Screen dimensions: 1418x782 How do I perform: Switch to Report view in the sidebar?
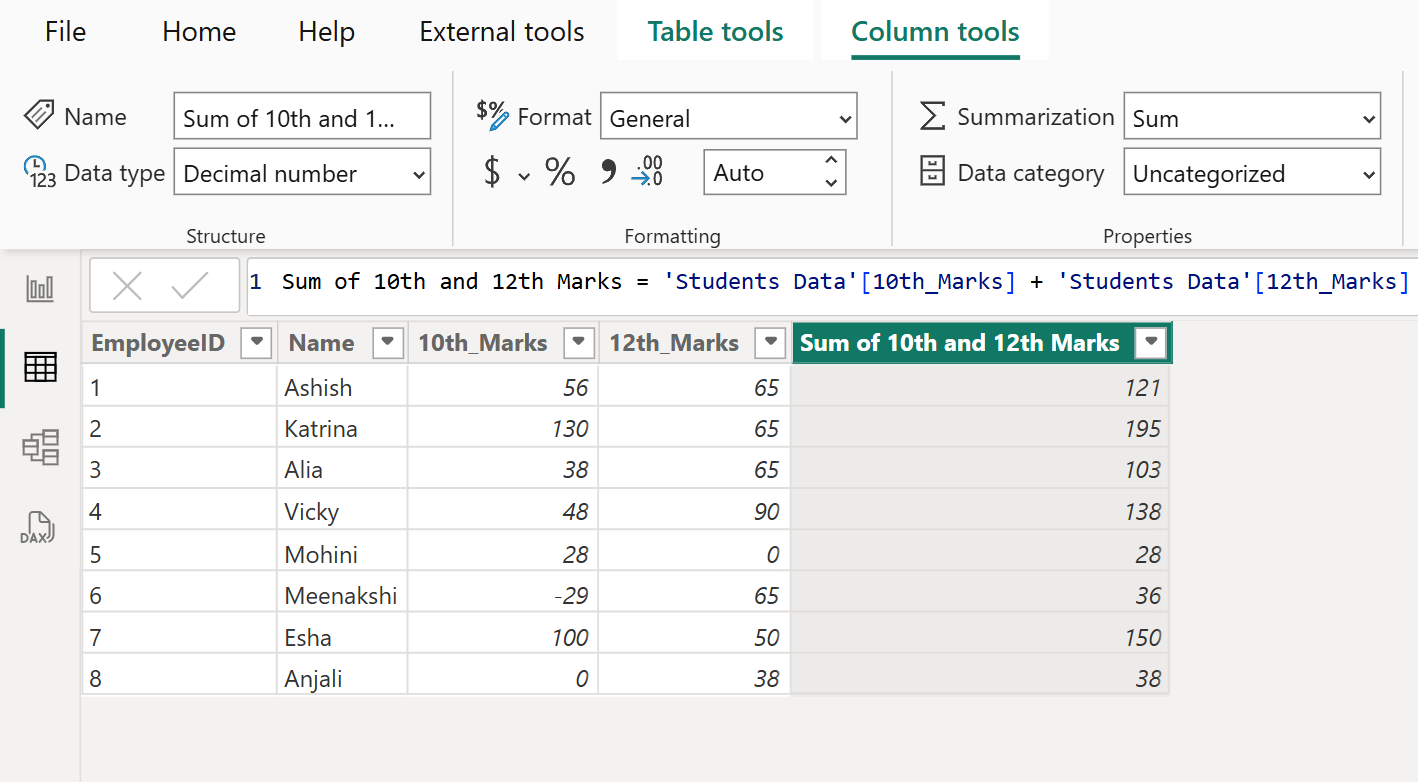coord(39,288)
